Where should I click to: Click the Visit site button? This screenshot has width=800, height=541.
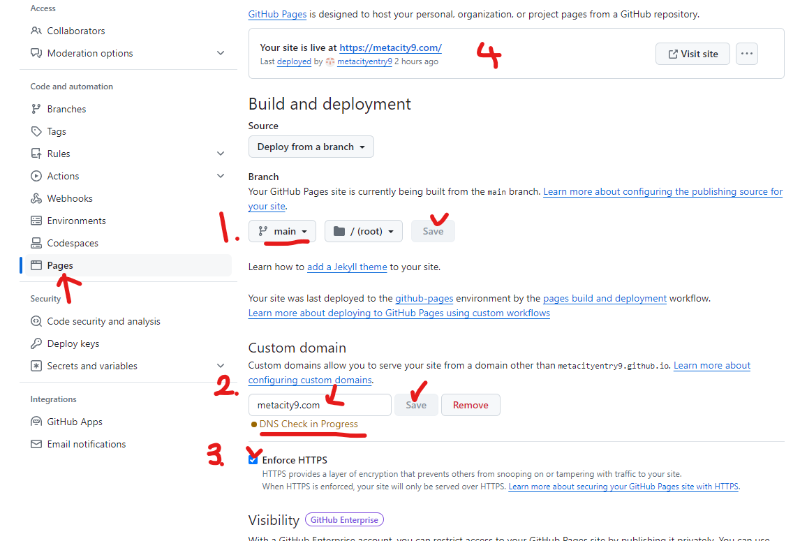pos(692,54)
